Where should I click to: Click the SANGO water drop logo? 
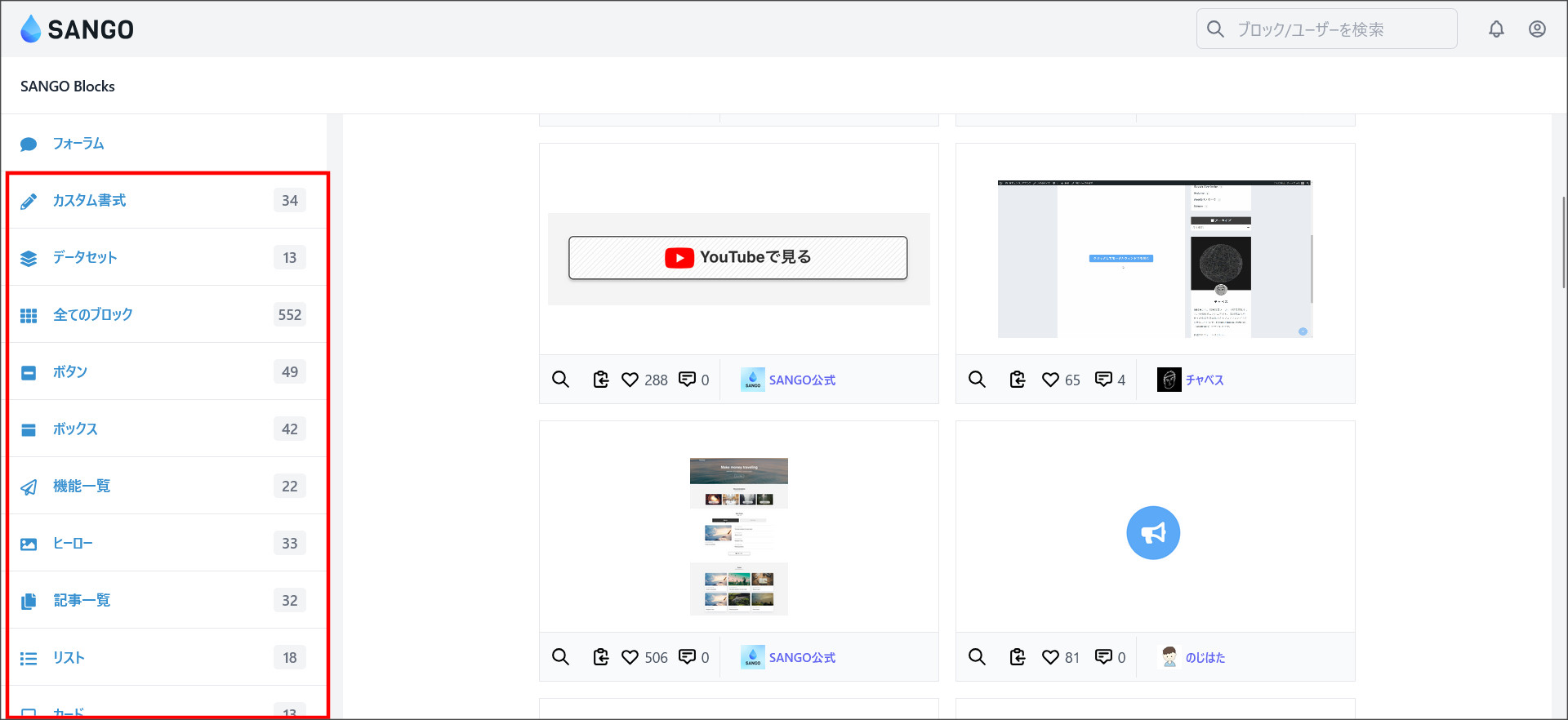pyautogui.click(x=31, y=29)
